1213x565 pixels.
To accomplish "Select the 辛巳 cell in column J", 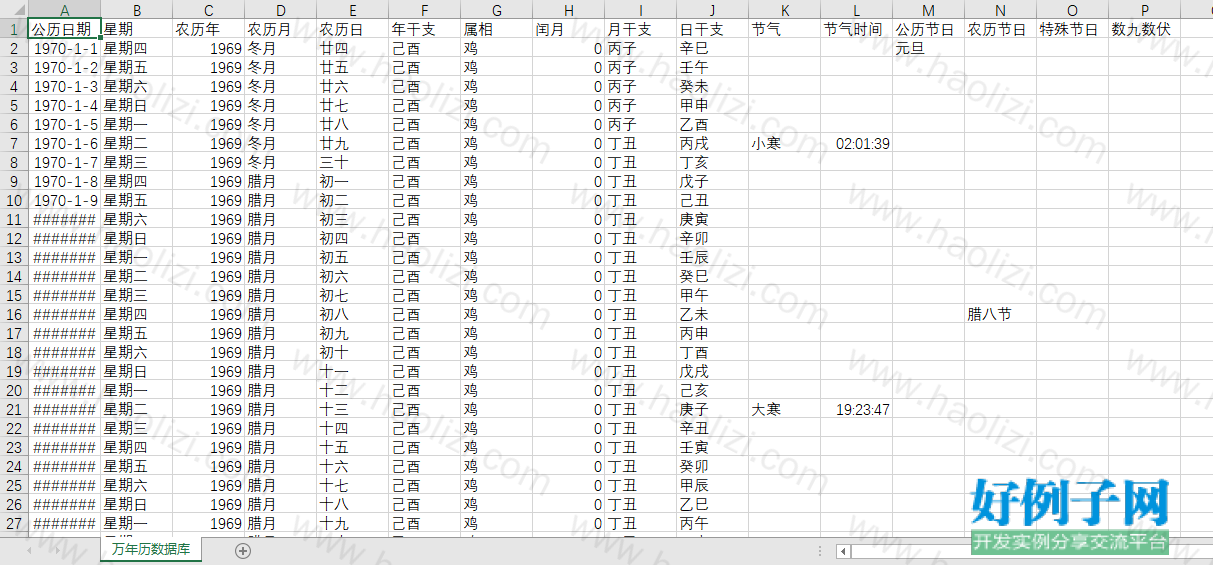I will tap(713, 48).
